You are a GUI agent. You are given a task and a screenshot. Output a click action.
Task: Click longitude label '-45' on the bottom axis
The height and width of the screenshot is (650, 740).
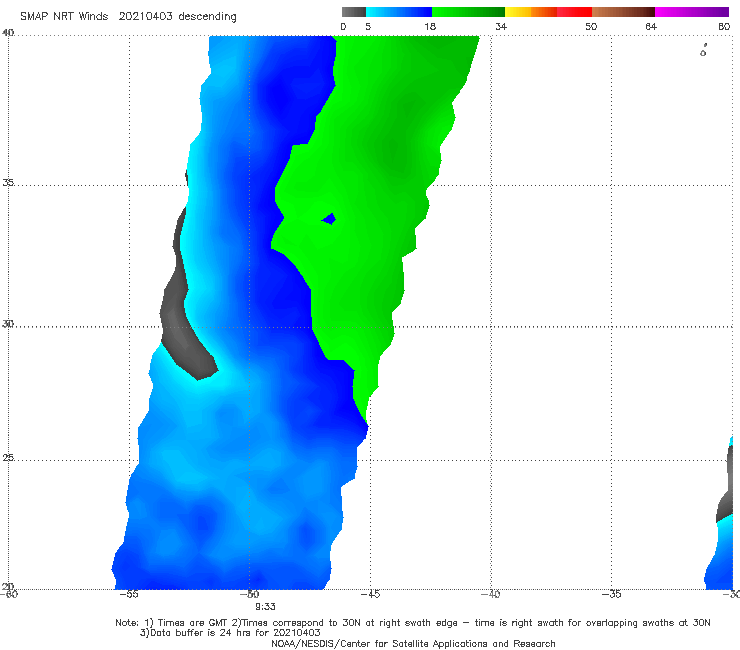pos(370,594)
